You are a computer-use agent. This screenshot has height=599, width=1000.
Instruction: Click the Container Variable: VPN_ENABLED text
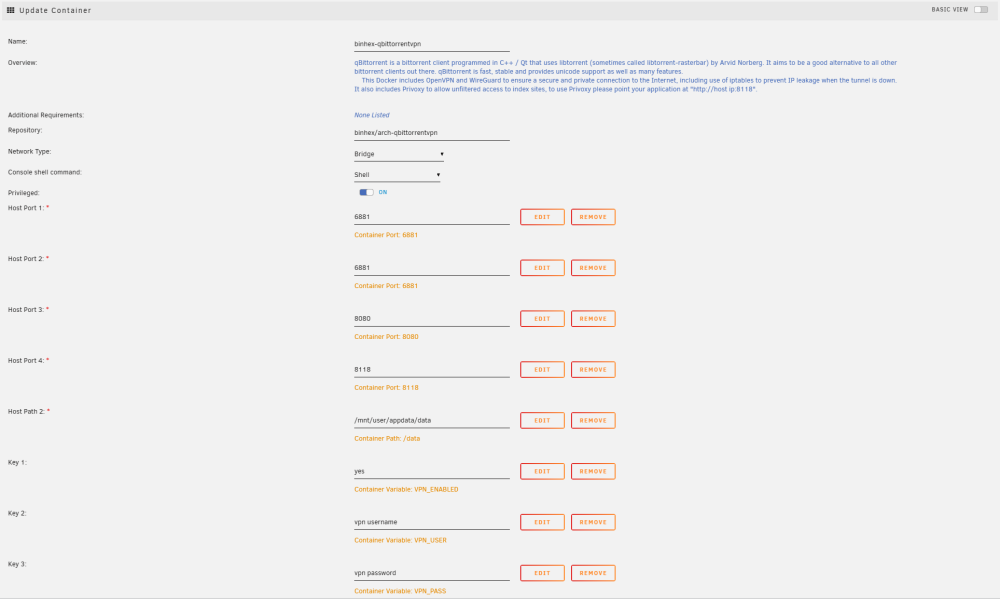[x=406, y=490]
